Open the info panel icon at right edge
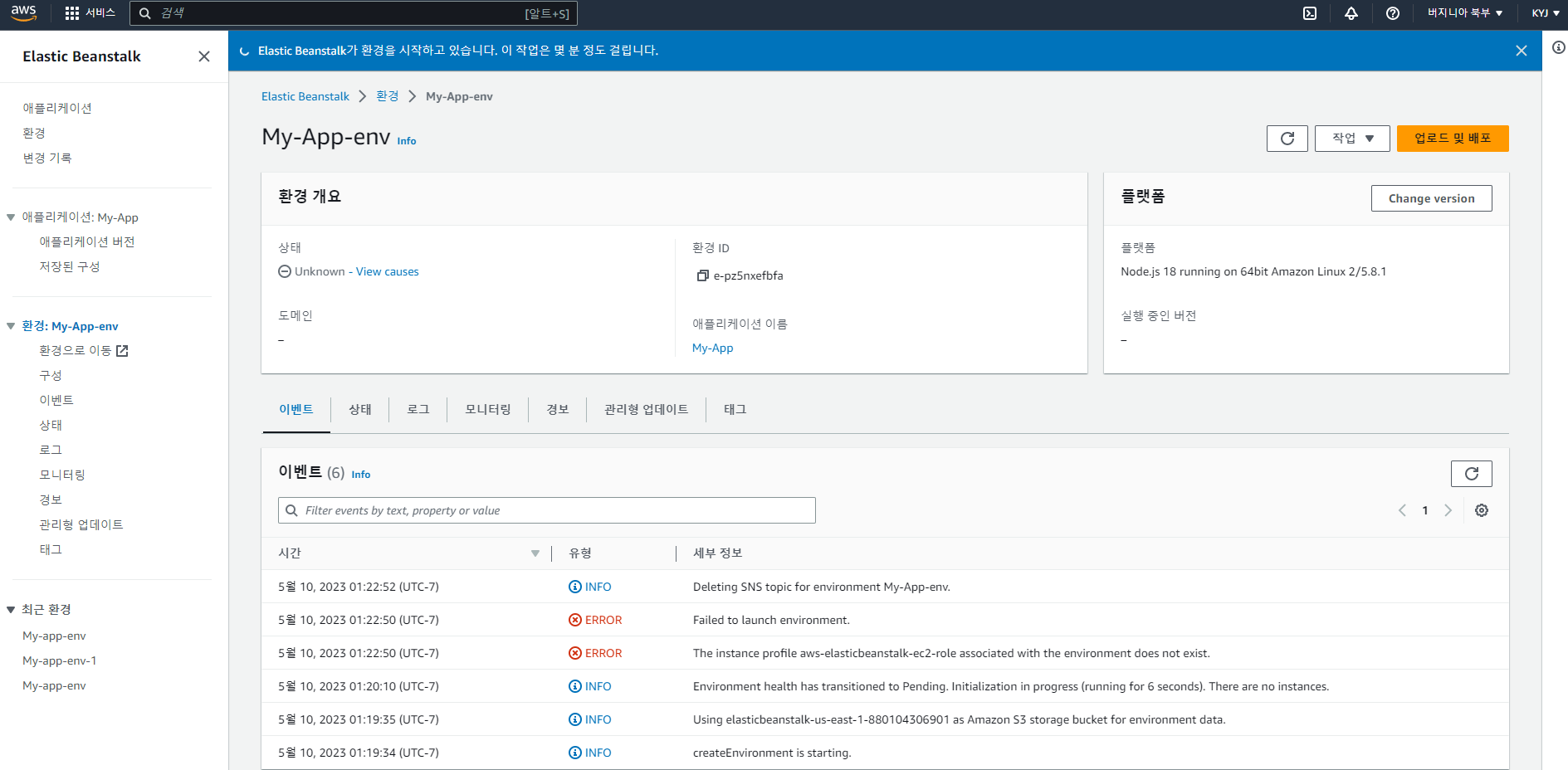 click(x=1558, y=47)
